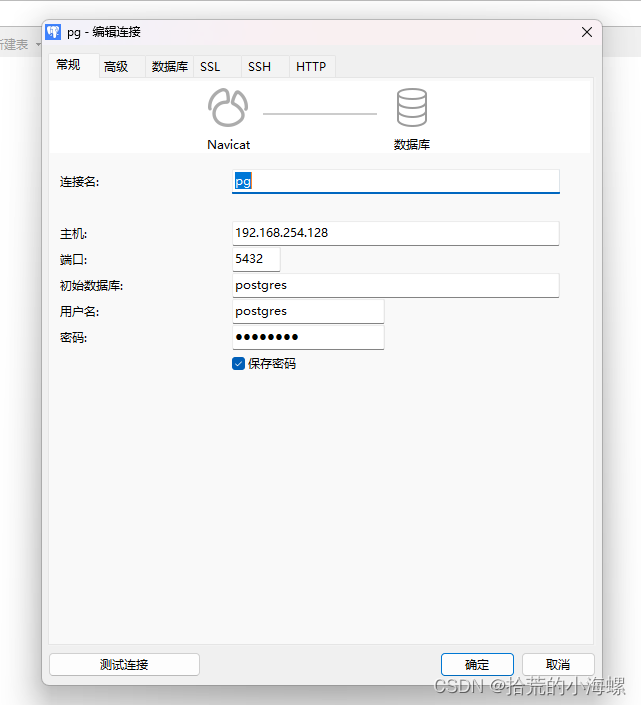Viewport: 641px width, 705px height.
Task: Open the 数据库 tab
Action: [x=169, y=67]
